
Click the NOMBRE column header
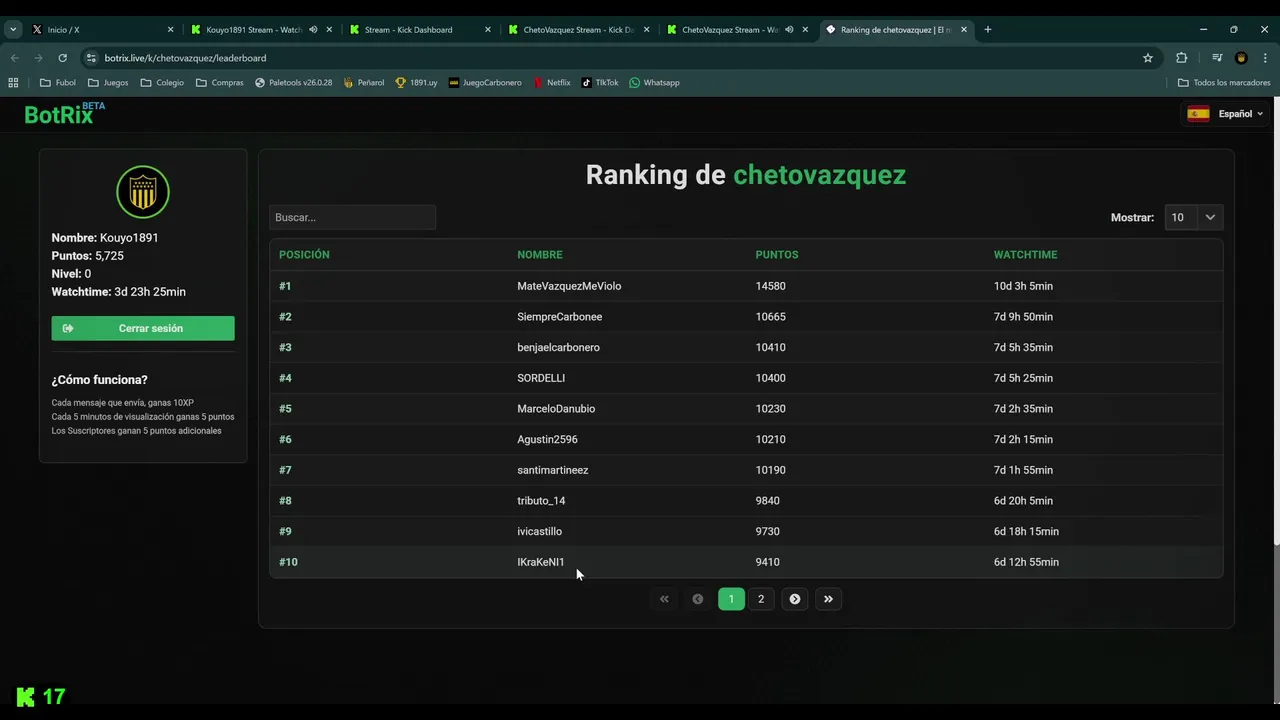[x=540, y=255]
